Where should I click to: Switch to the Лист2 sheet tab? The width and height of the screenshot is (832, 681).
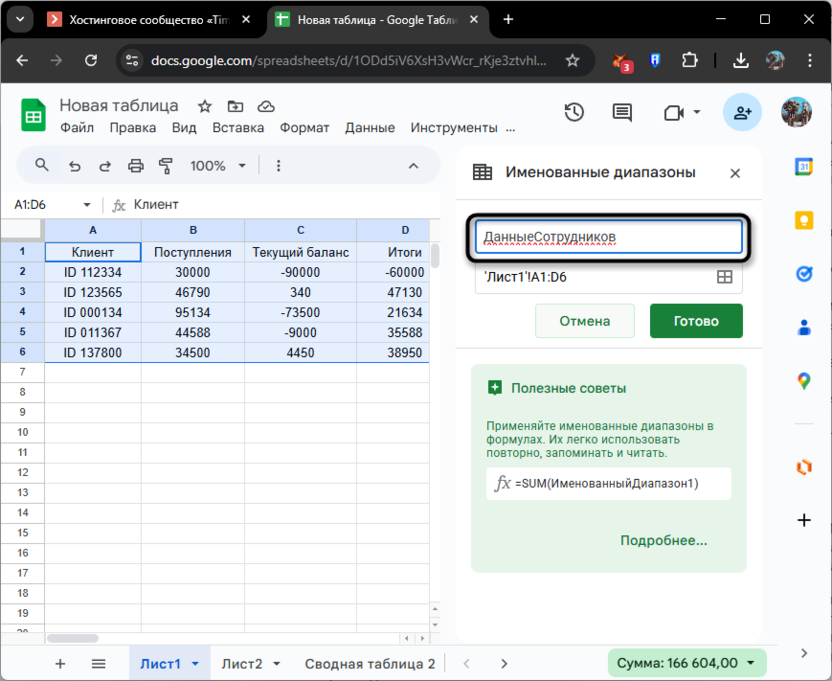tap(242, 663)
